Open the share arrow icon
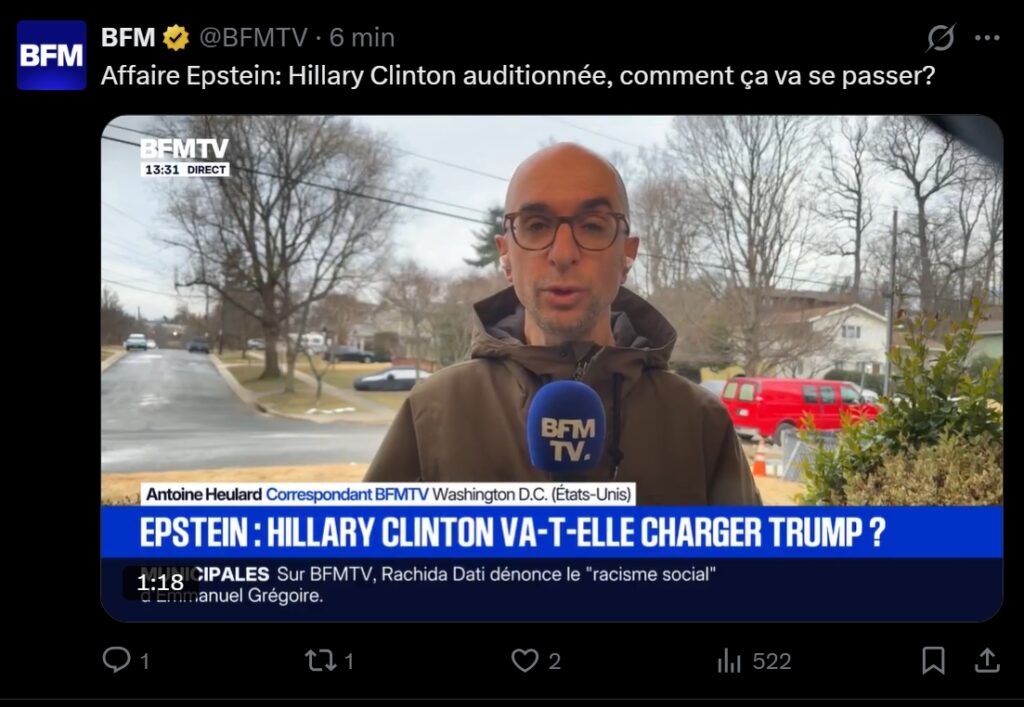The image size is (1024, 707). (987, 660)
